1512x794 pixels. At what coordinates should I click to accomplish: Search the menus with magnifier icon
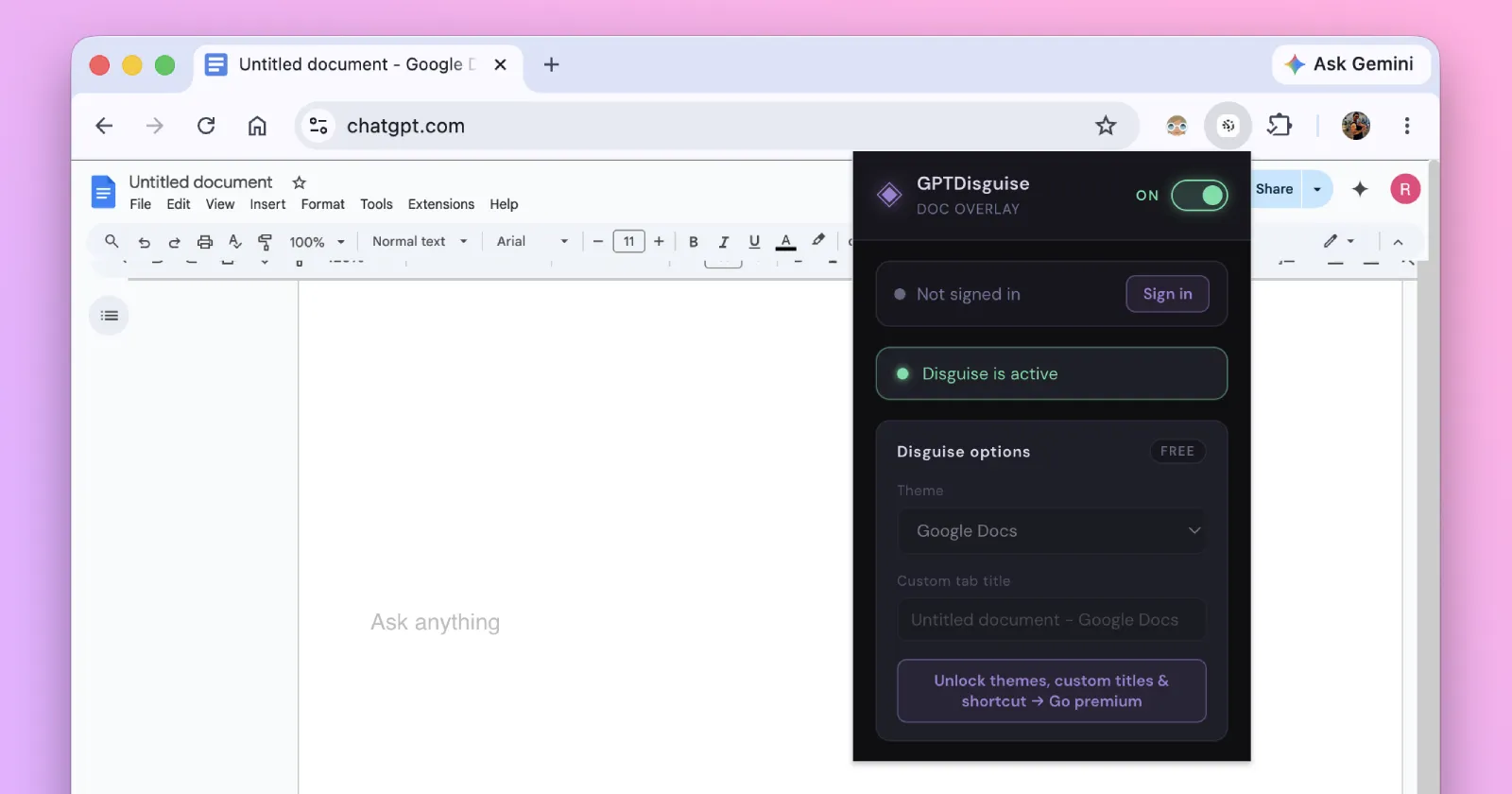point(112,241)
